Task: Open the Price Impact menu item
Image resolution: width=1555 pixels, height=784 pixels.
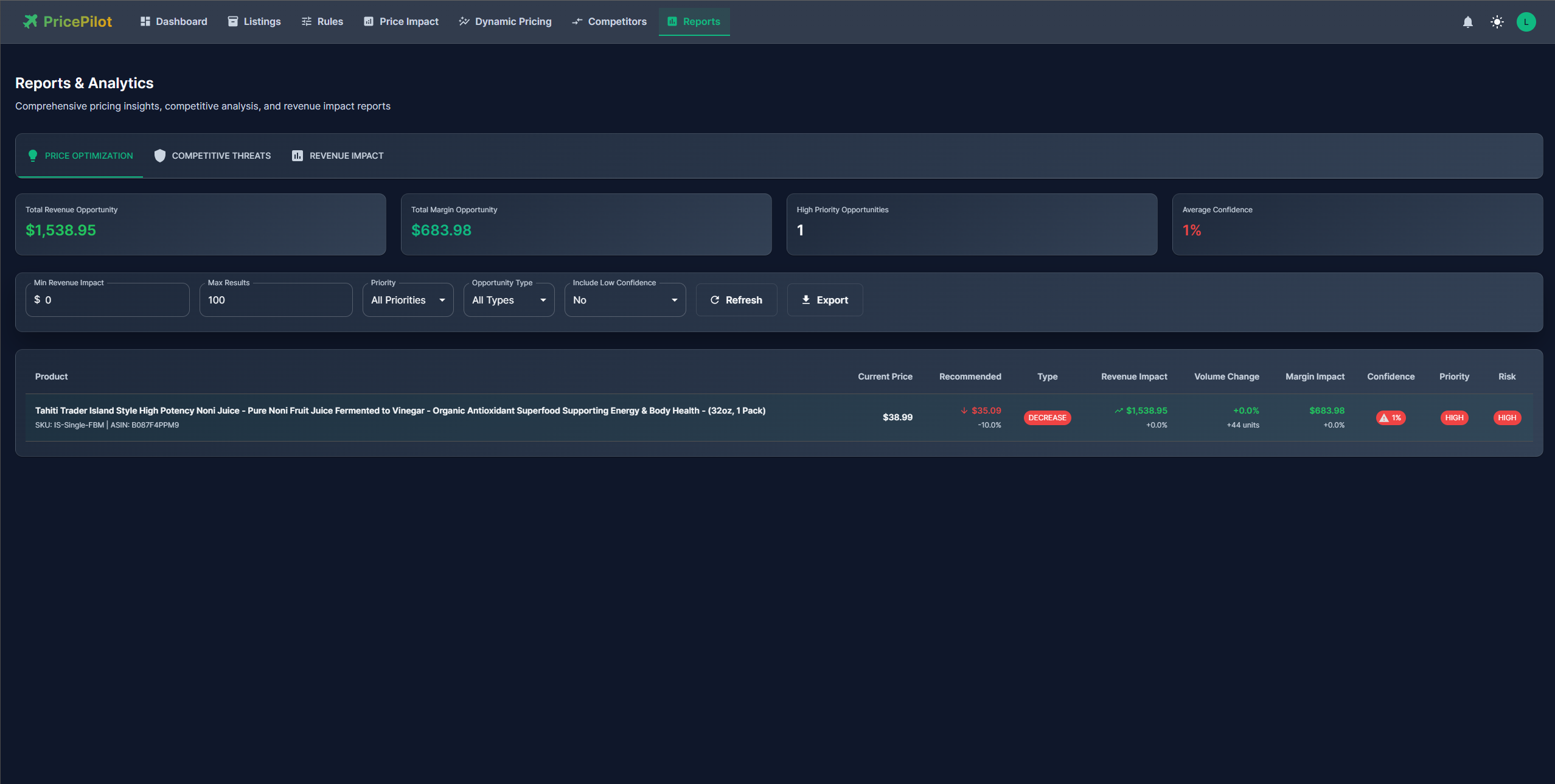Action: (402, 21)
